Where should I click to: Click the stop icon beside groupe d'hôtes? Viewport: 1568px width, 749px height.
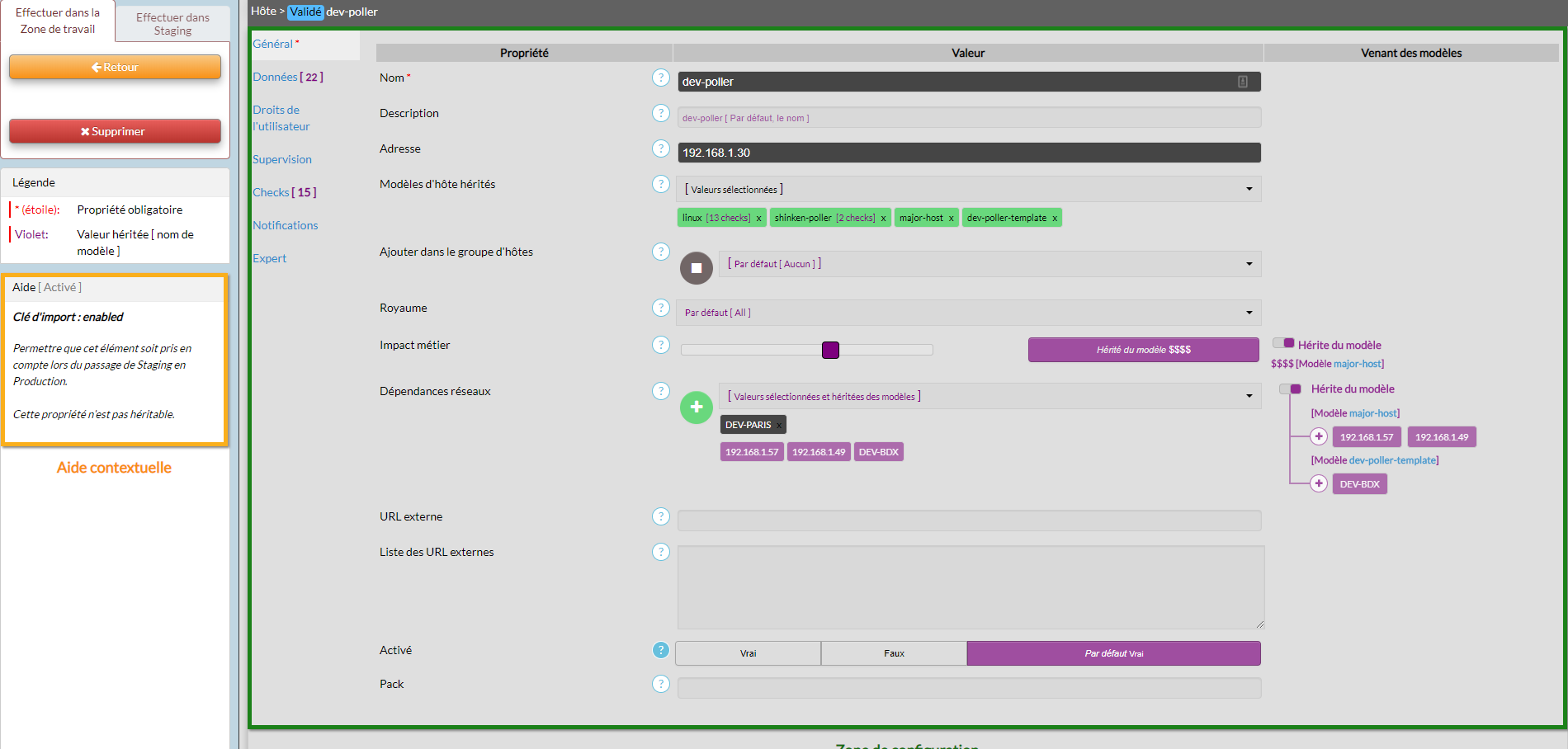696,268
